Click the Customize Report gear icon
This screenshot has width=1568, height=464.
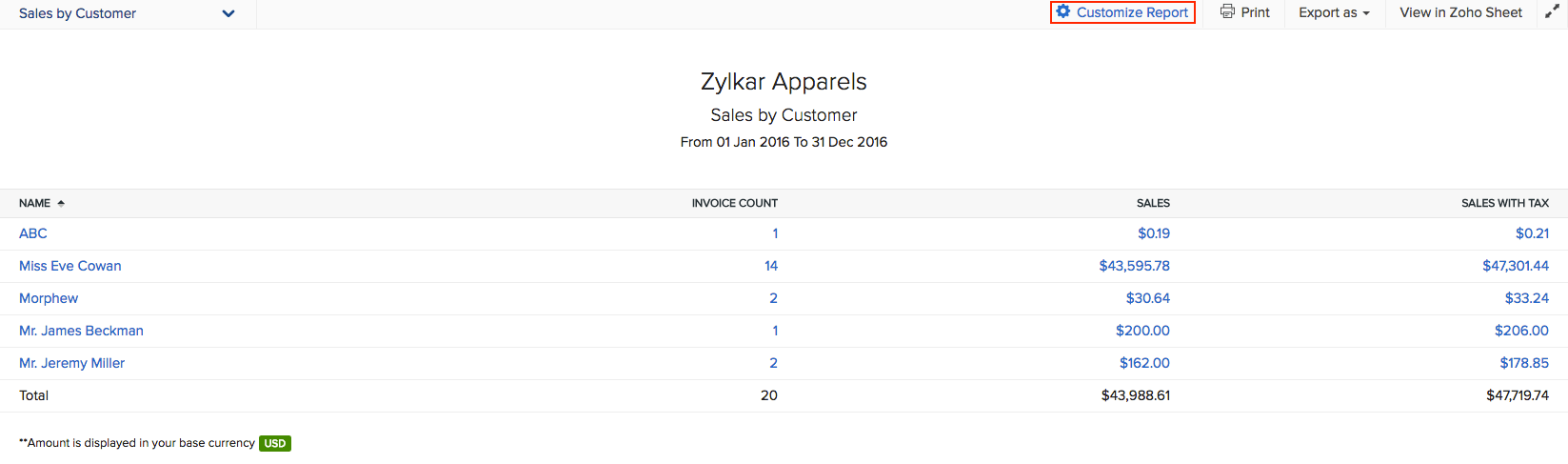pos(1063,12)
